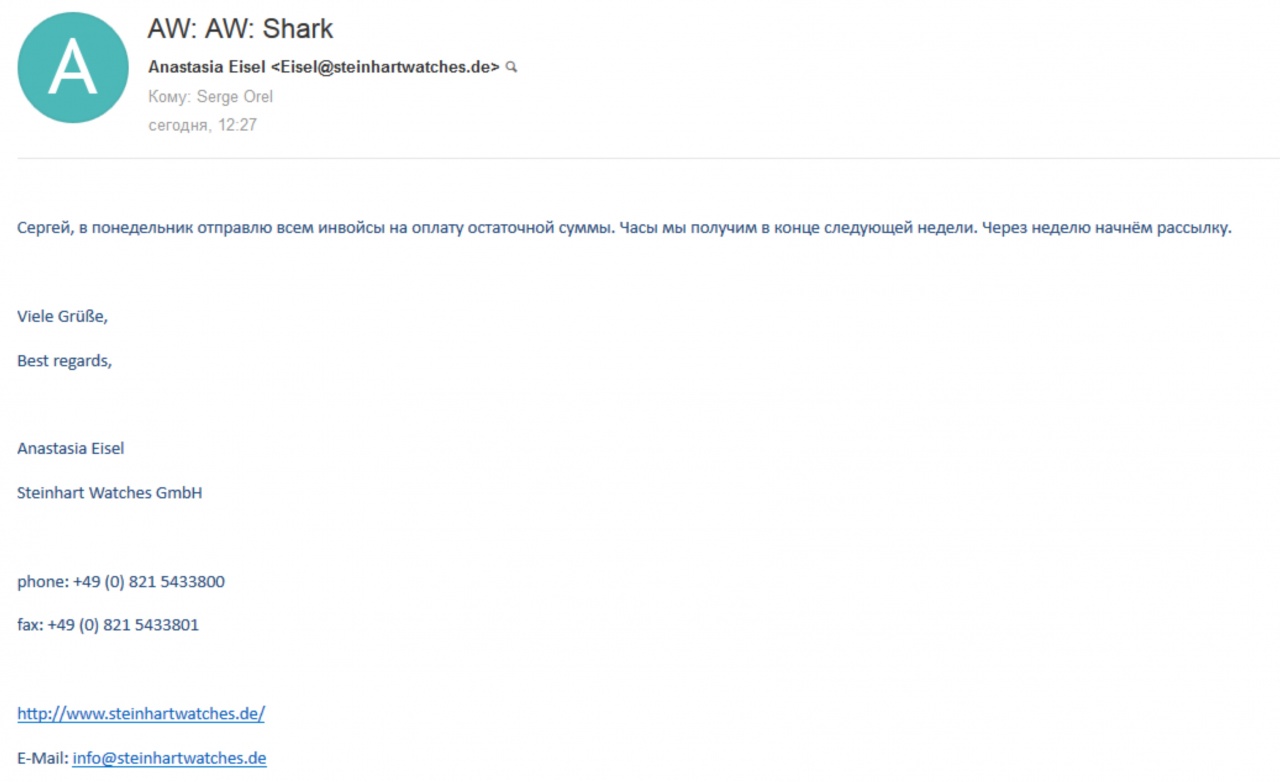This screenshot has width=1280, height=782.
Task: Click the info@steinhartwatches.de email link
Action: [x=169, y=758]
